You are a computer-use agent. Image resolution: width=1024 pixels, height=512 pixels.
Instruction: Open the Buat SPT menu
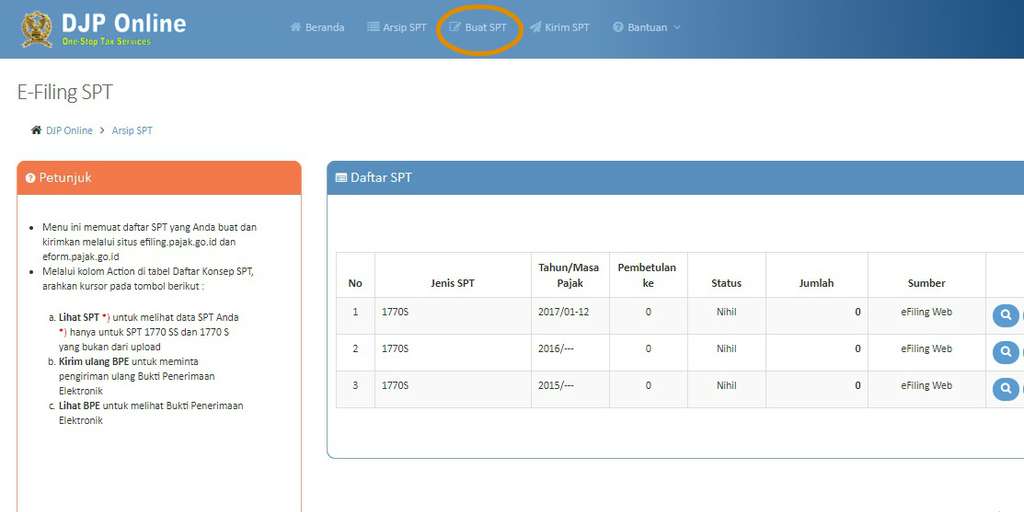point(478,28)
